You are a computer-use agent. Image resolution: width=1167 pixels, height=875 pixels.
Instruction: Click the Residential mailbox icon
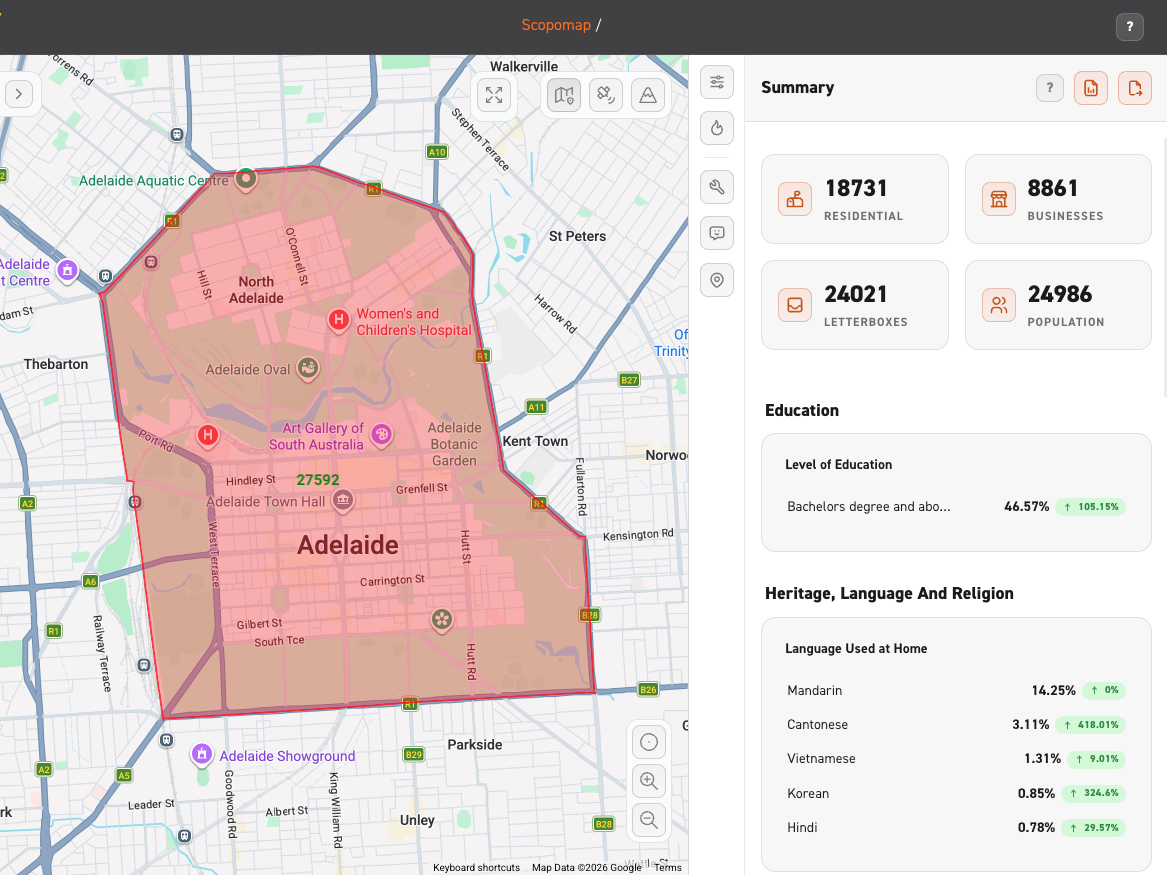795,199
